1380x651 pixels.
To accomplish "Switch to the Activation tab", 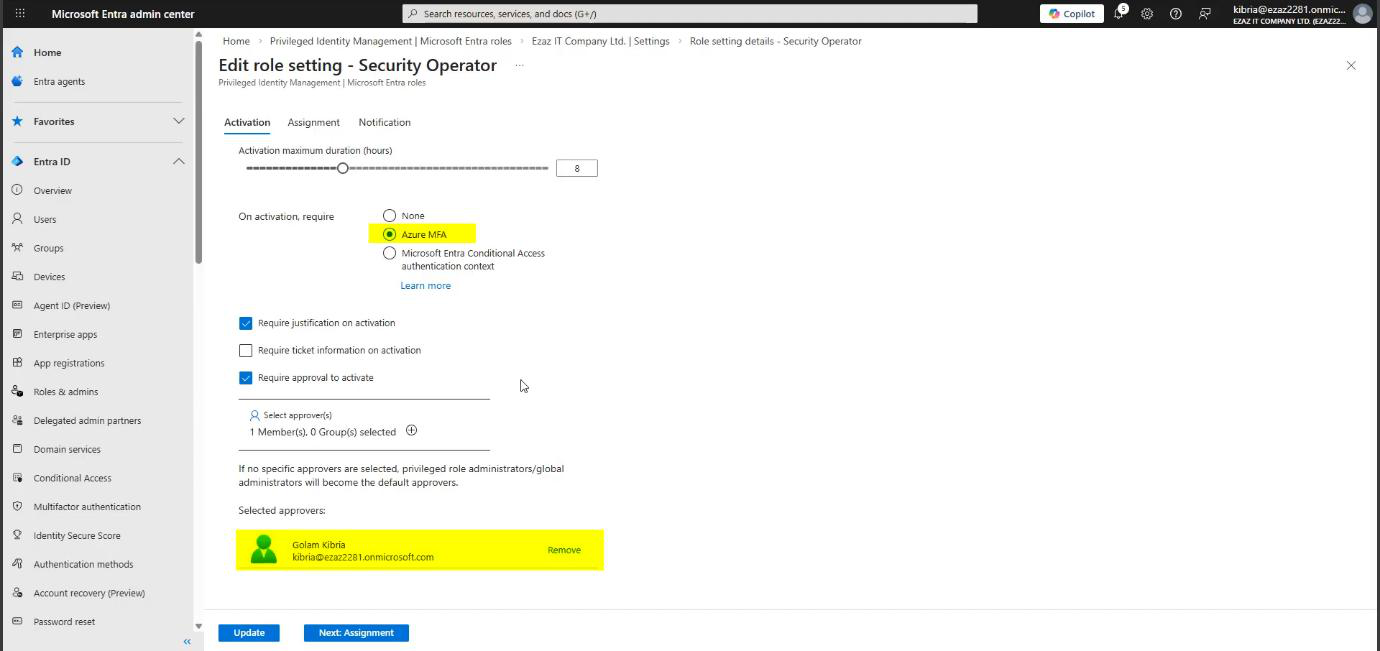I will [x=247, y=122].
